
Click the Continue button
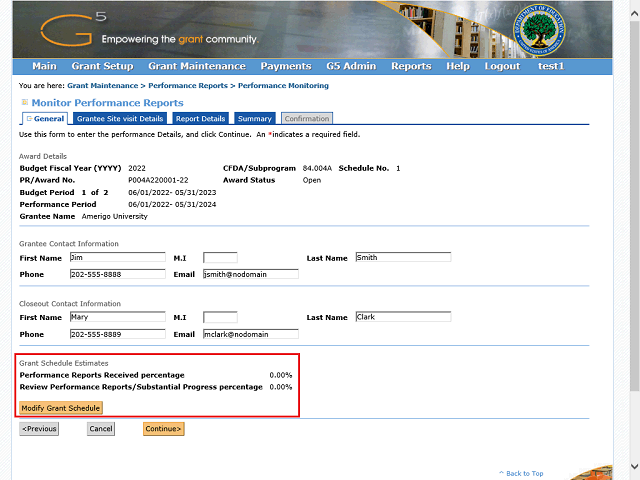click(164, 429)
